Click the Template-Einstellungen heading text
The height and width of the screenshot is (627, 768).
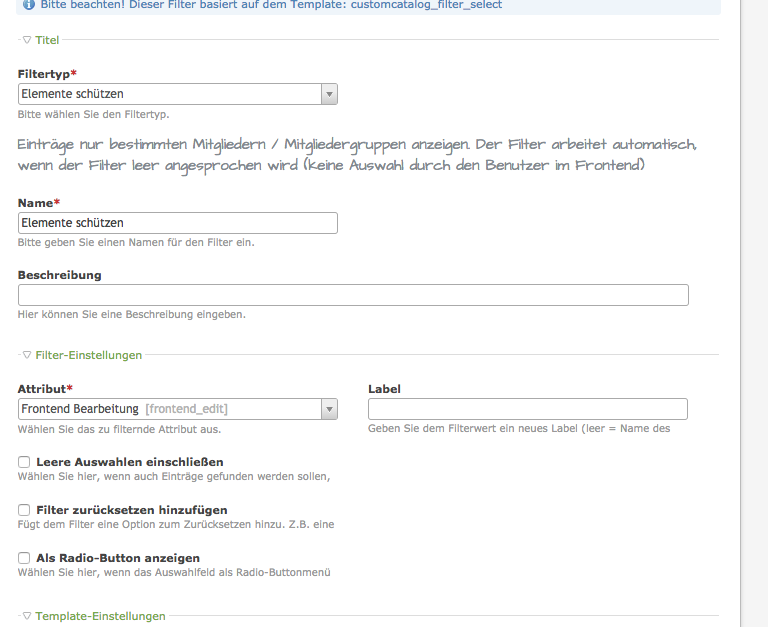pos(100,617)
